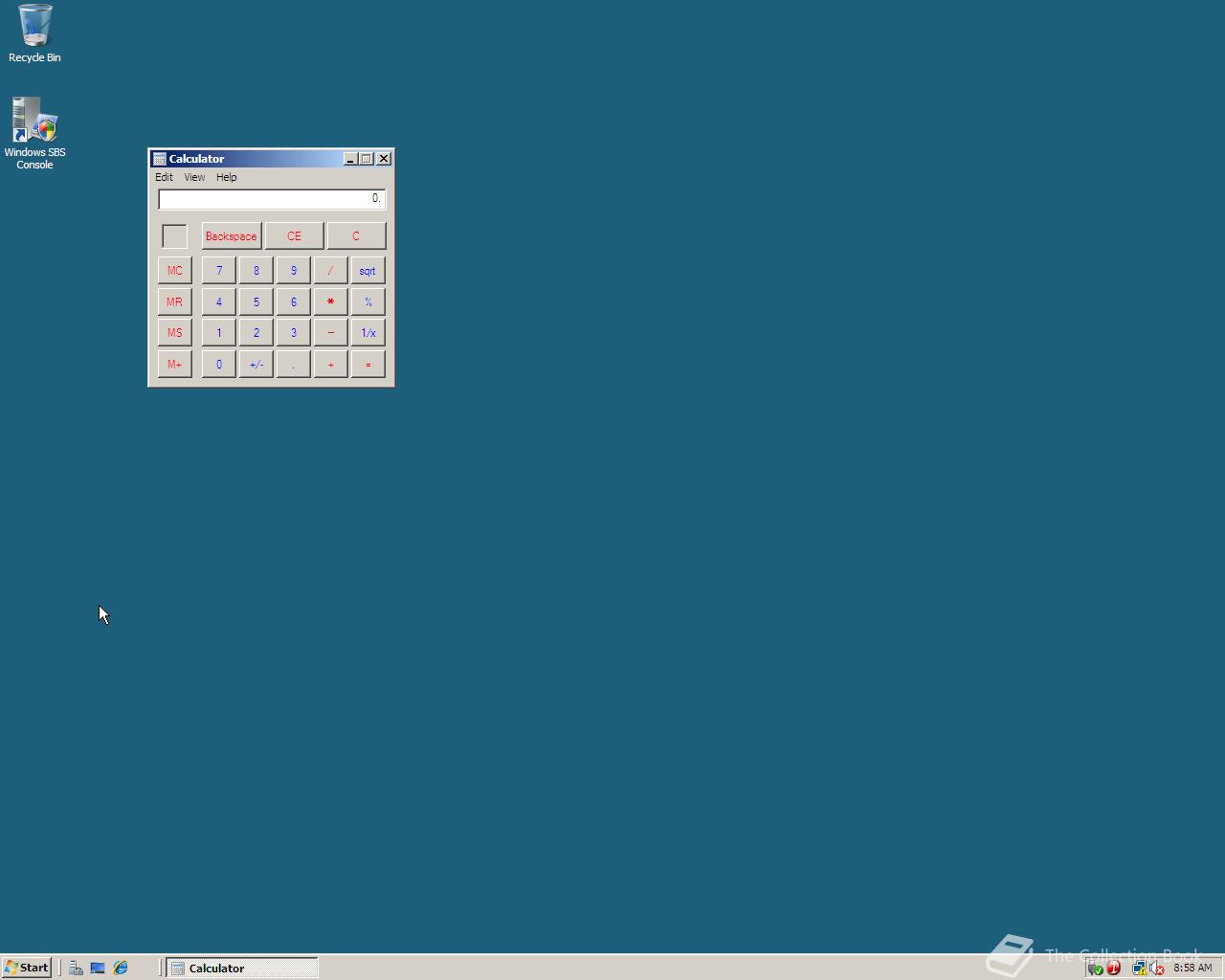
Task: Minimize the Calculator window
Action: pyautogui.click(x=350, y=159)
